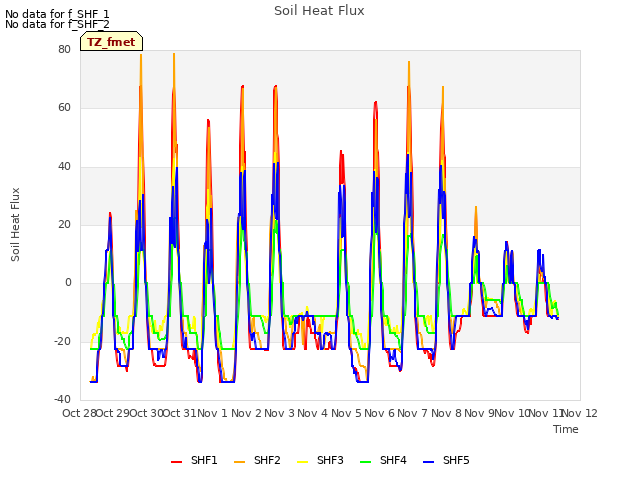Click the Time x-axis title
The image size is (640, 480).
tap(566, 429)
